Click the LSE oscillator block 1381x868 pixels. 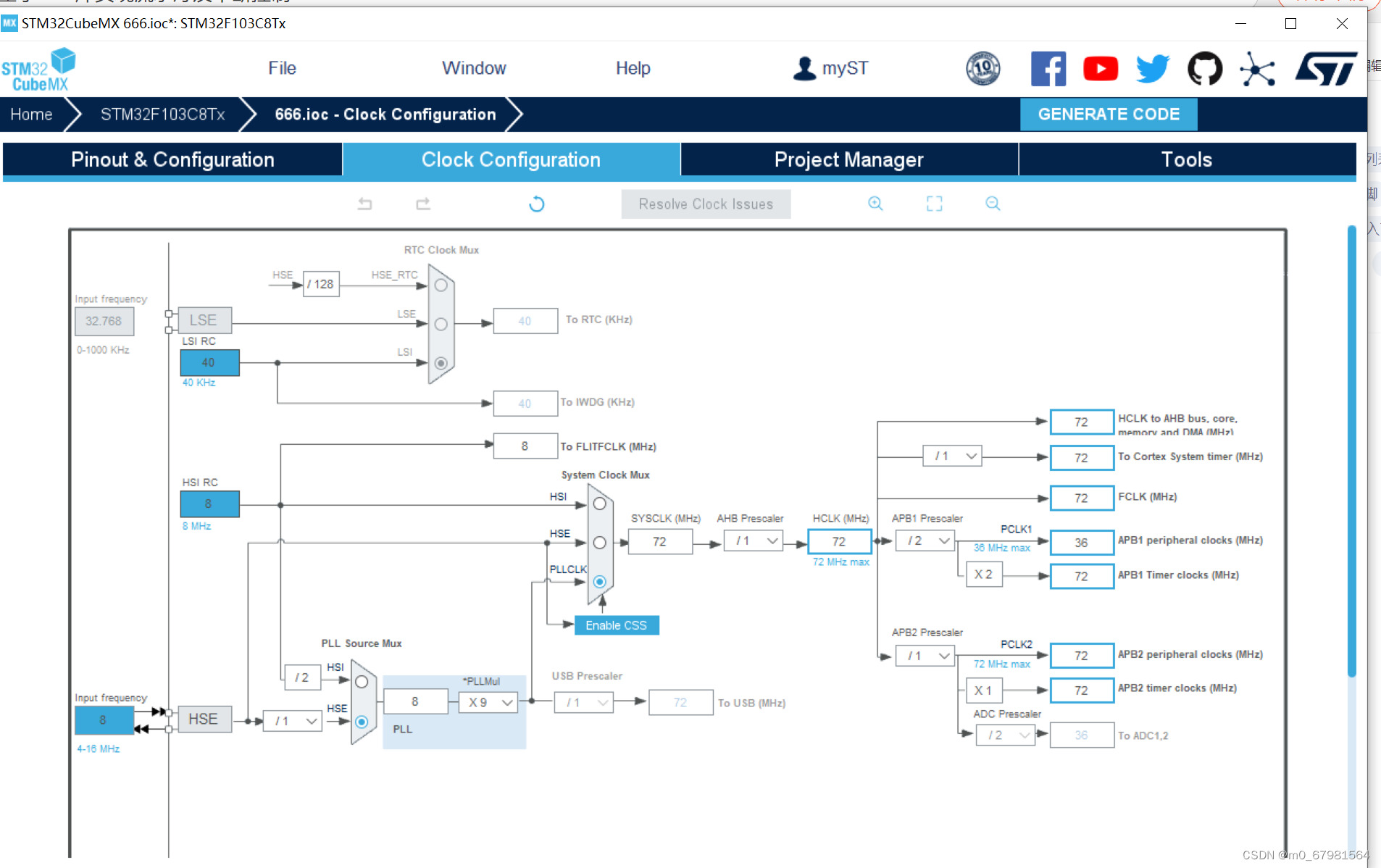pyautogui.click(x=204, y=320)
